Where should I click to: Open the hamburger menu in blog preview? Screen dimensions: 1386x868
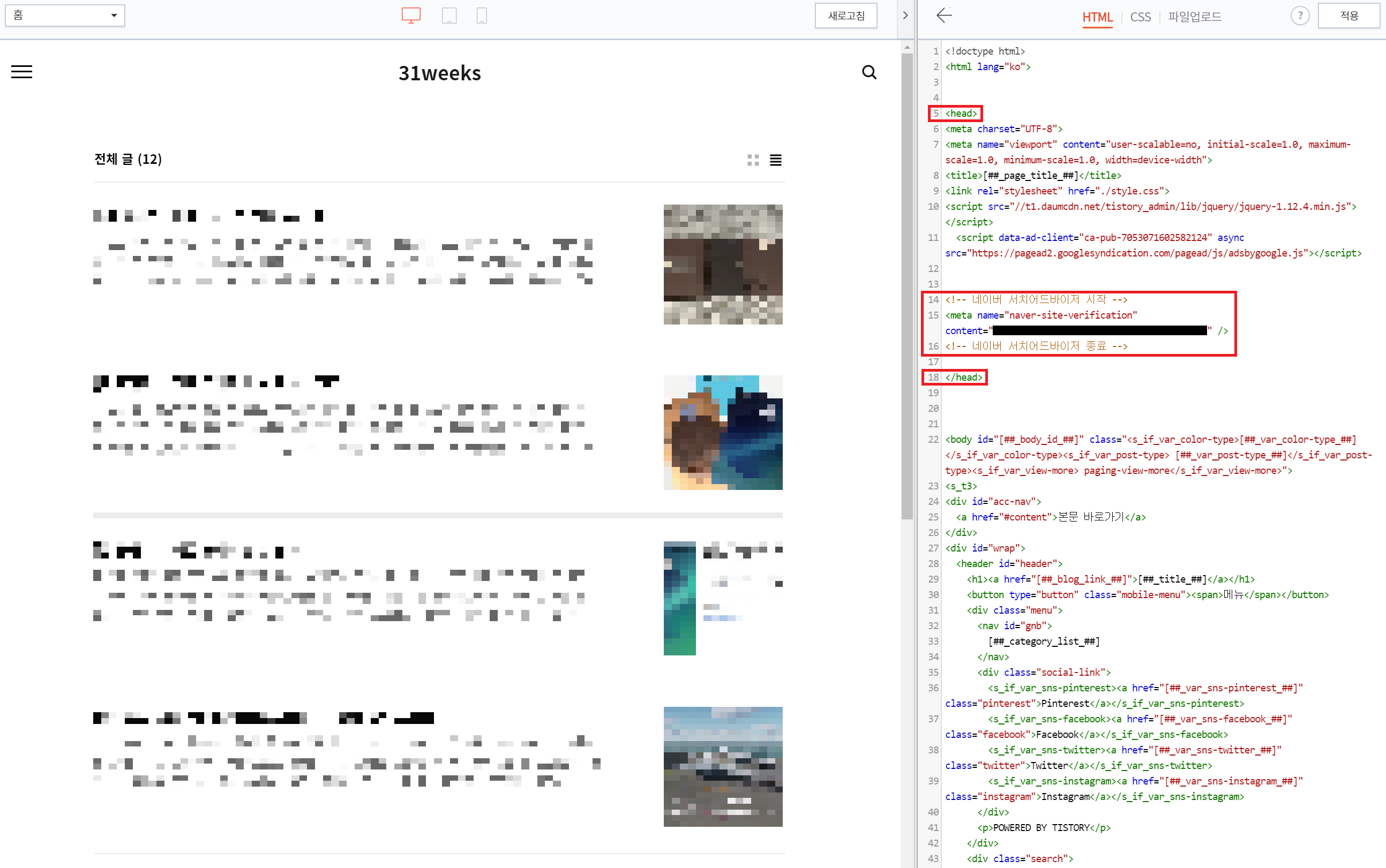tap(22, 72)
